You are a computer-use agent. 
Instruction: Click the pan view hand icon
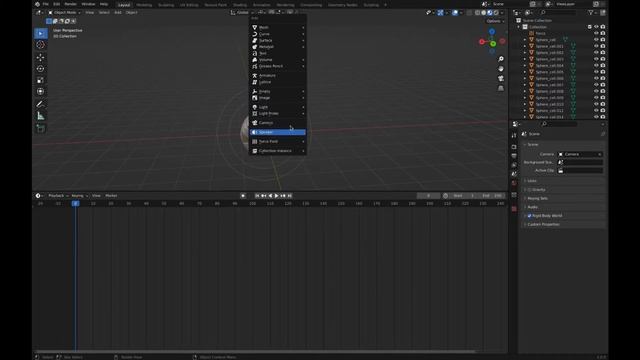501,69
